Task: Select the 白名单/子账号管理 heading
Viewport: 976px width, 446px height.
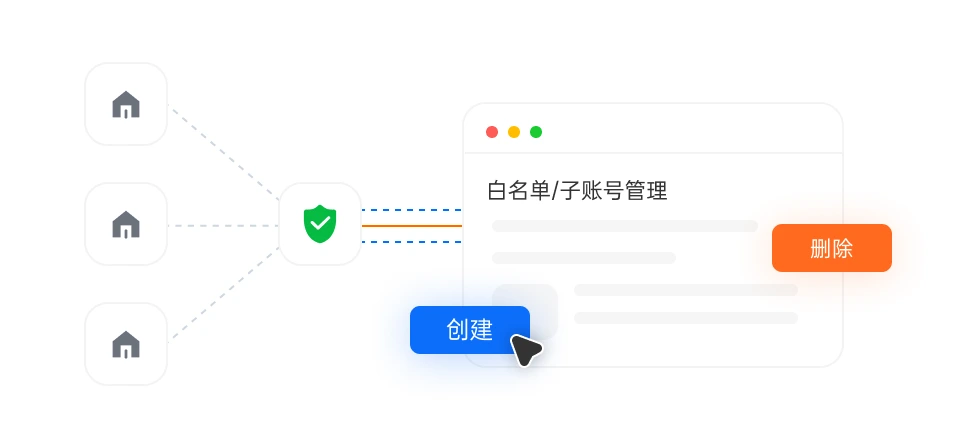Action: pyautogui.click(x=577, y=190)
